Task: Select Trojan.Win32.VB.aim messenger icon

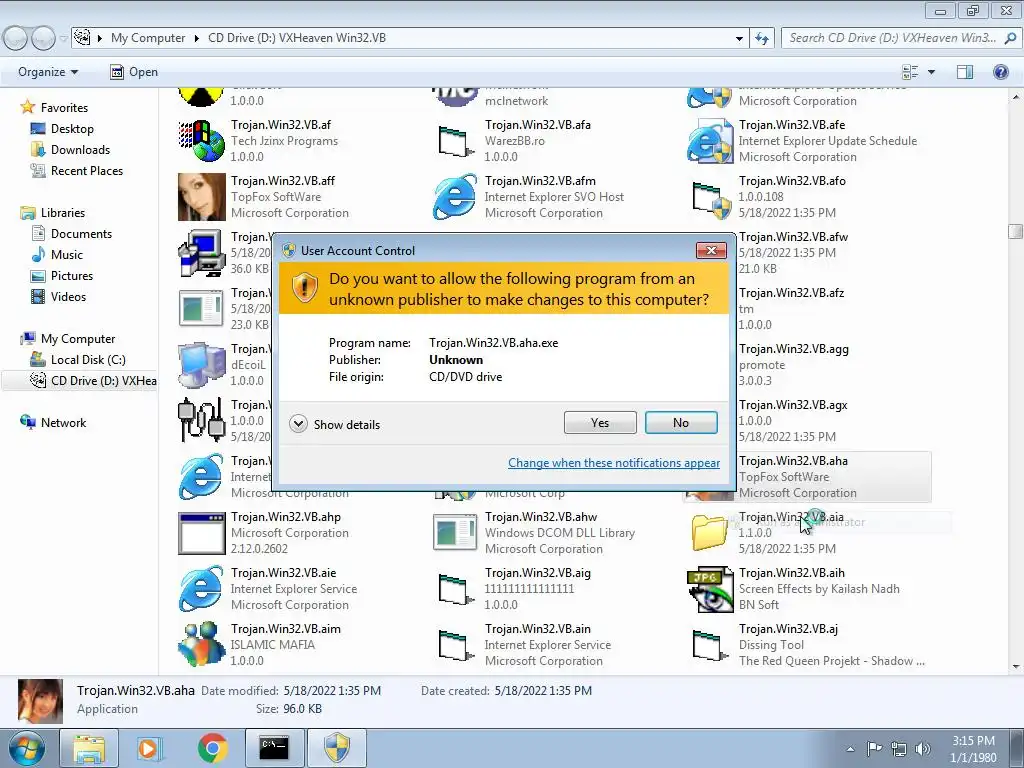Action: (201, 645)
